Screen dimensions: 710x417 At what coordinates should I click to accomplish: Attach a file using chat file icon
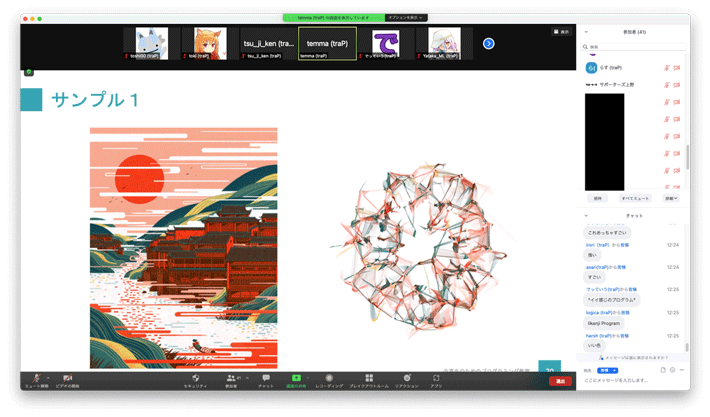[663, 370]
